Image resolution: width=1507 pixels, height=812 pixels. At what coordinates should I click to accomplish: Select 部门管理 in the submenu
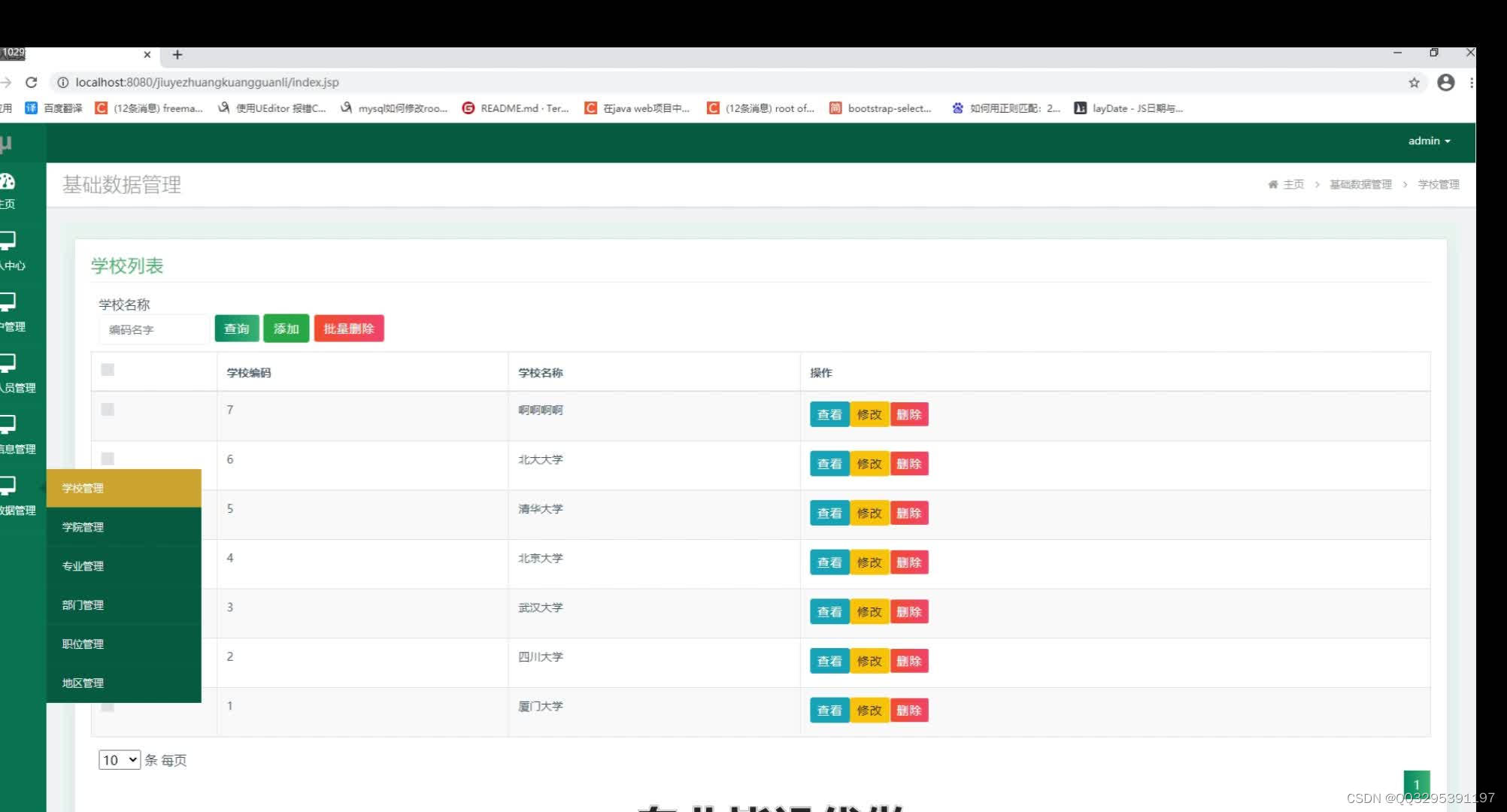pyautogui.click(x=124, y=605)
